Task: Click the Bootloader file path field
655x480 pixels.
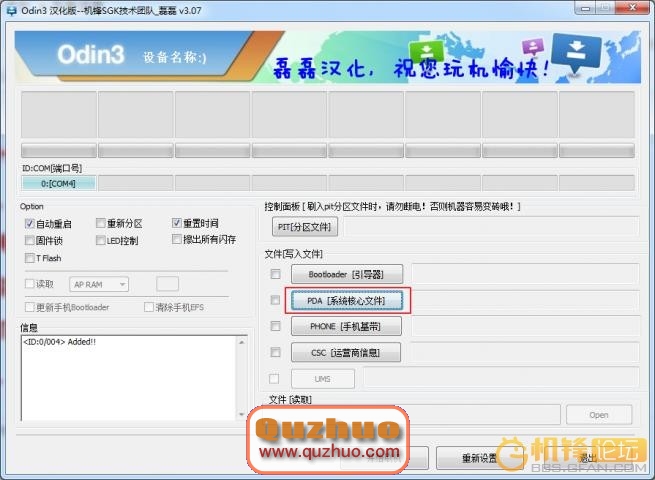Action: click(525, 274)
